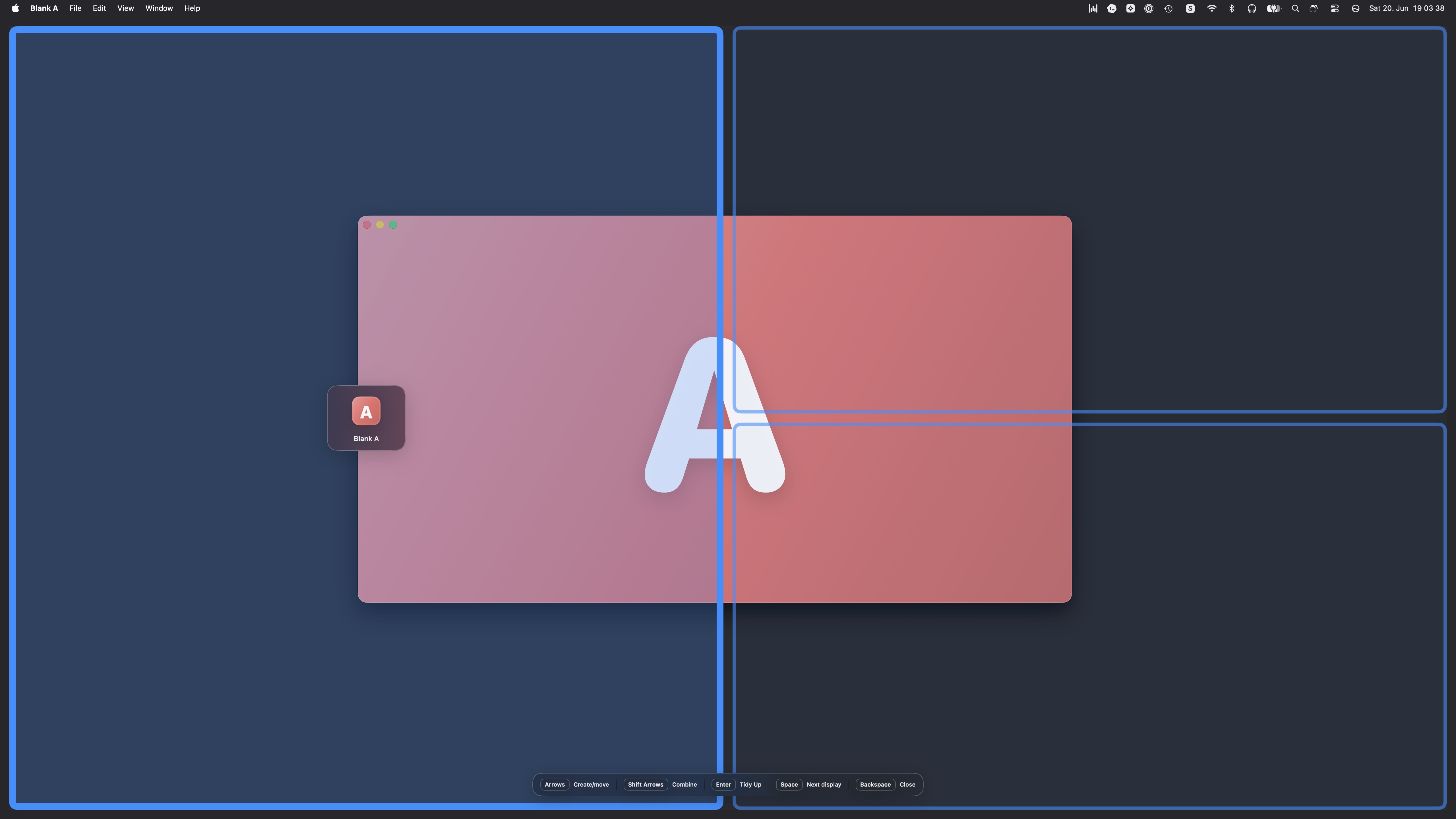Screen dimensions: 1456x819
Task: Click the headphones menu bar icon
Action: (x=1251, y=8)
